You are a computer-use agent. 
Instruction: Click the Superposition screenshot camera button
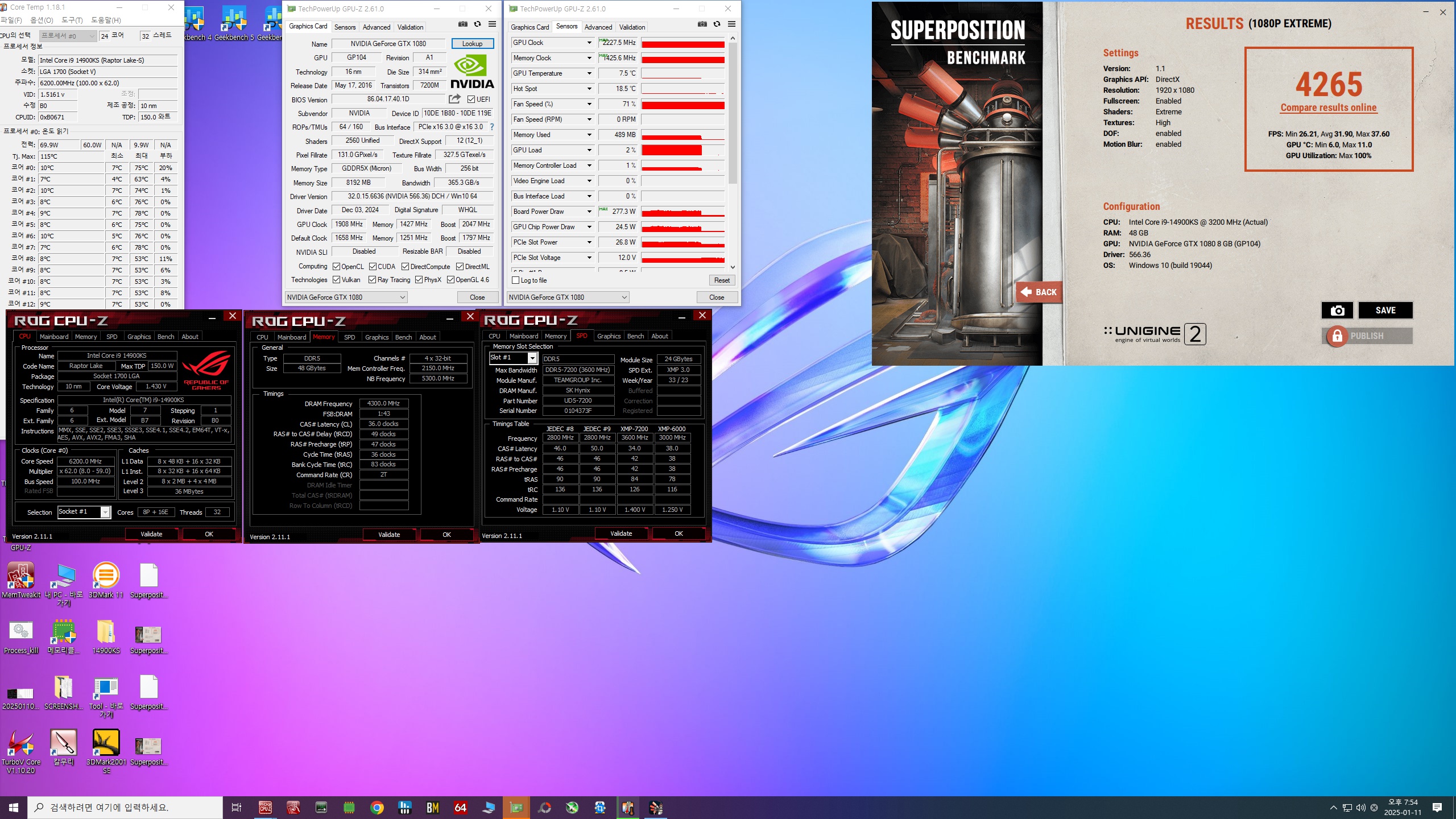click(1337, 310)
